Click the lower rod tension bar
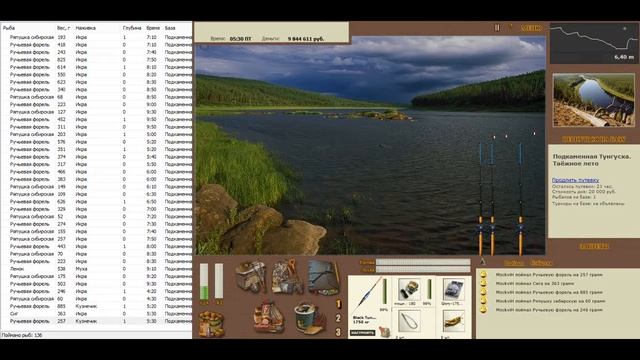Image resolution: width=640 pixels, height=360 pixels. (423, 270)
